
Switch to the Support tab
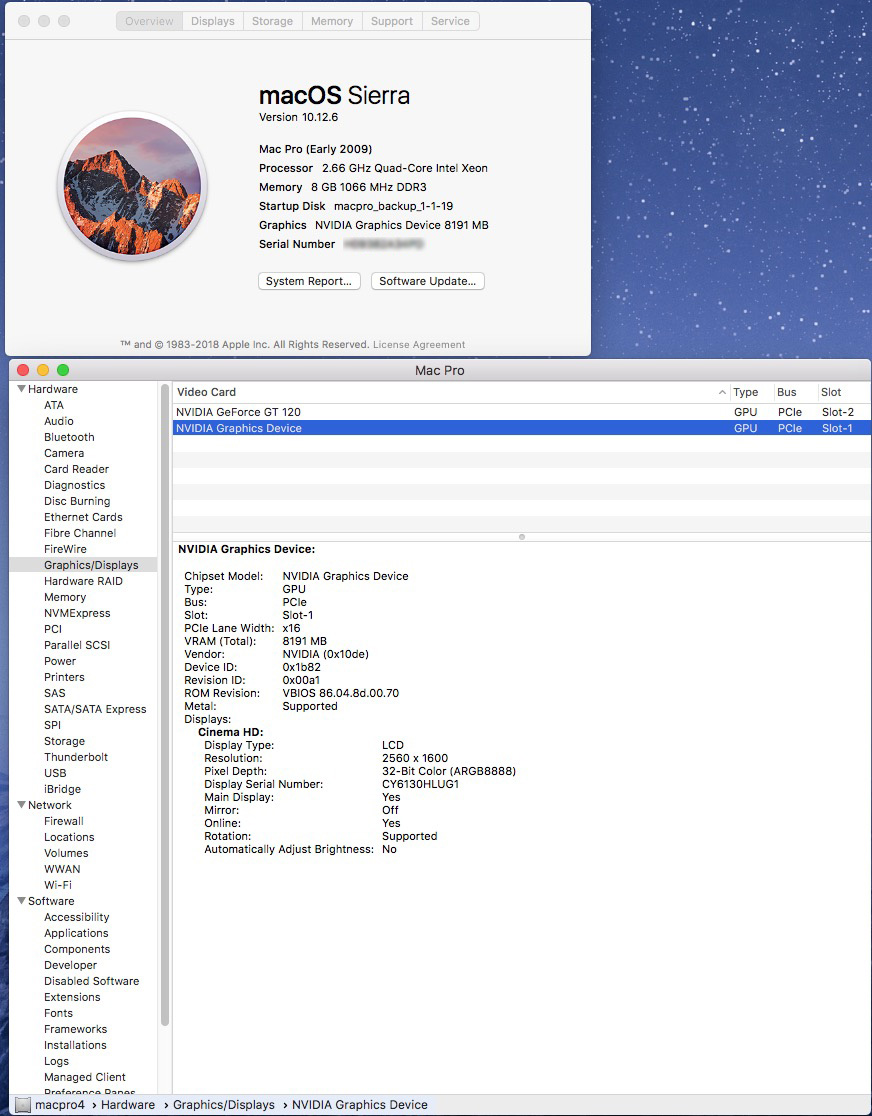[x=392, y=21]
